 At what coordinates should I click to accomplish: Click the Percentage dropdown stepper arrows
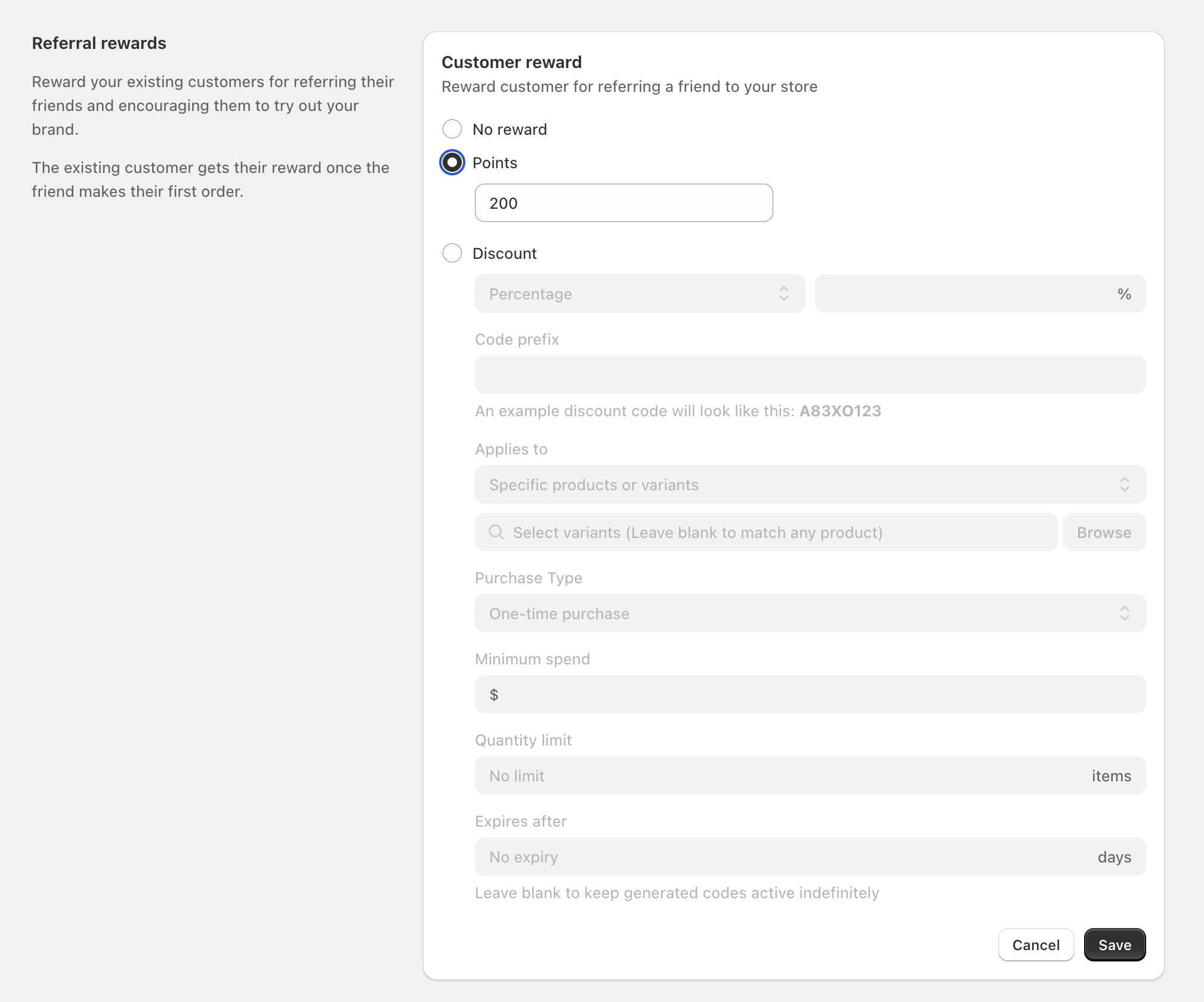tap(785, 293)
